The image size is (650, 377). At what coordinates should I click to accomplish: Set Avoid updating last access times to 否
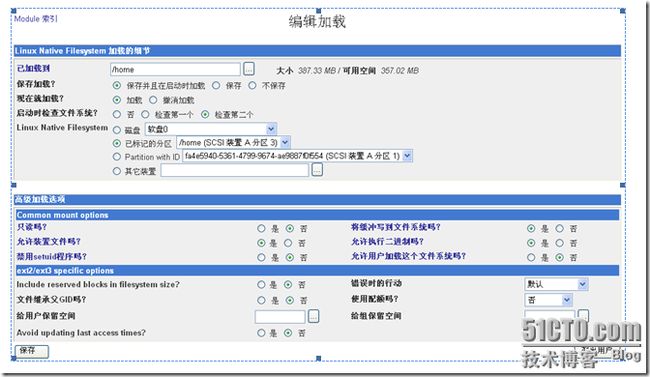click(288, 333)
